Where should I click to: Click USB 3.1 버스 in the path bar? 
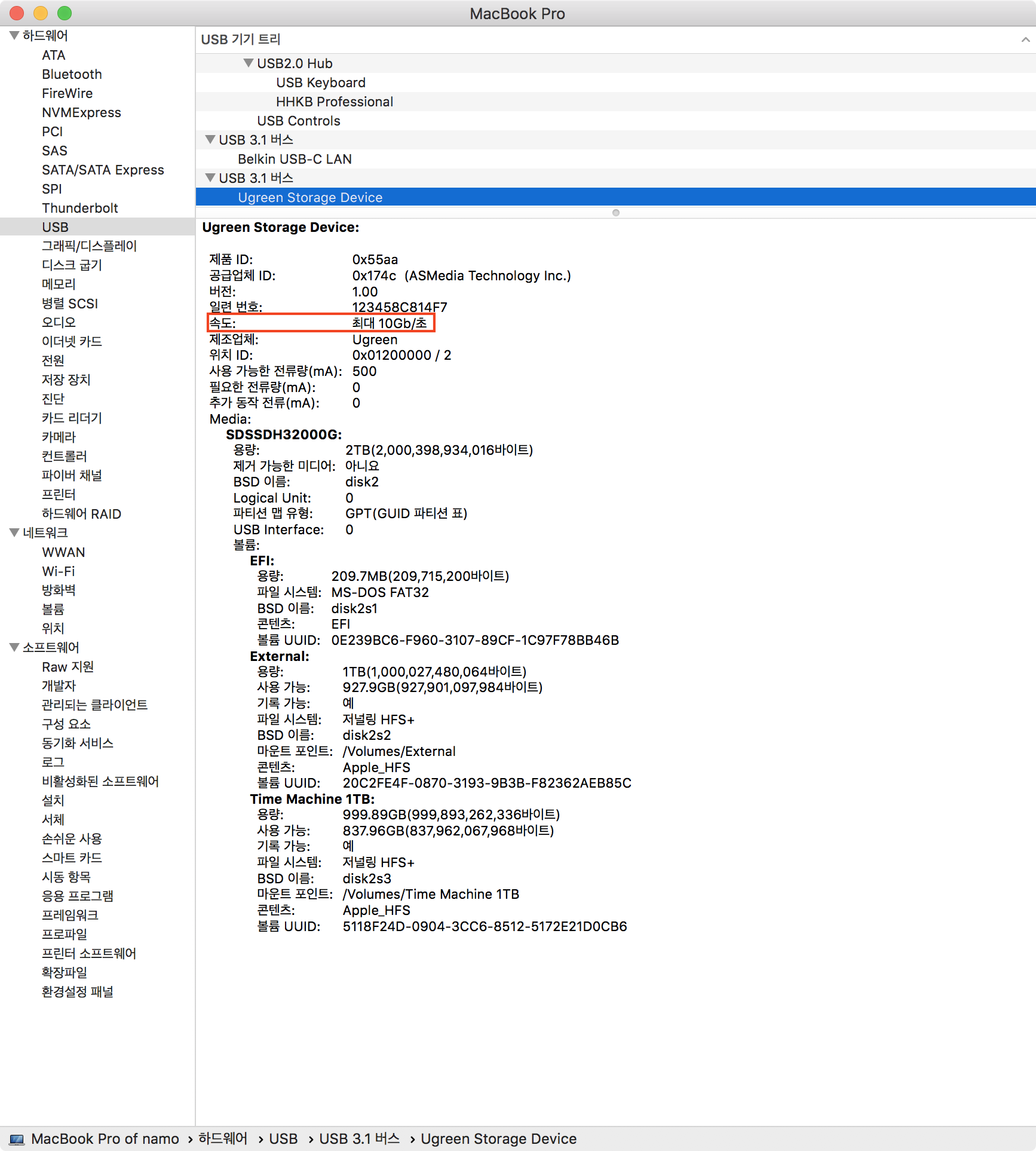[359, 1139]
